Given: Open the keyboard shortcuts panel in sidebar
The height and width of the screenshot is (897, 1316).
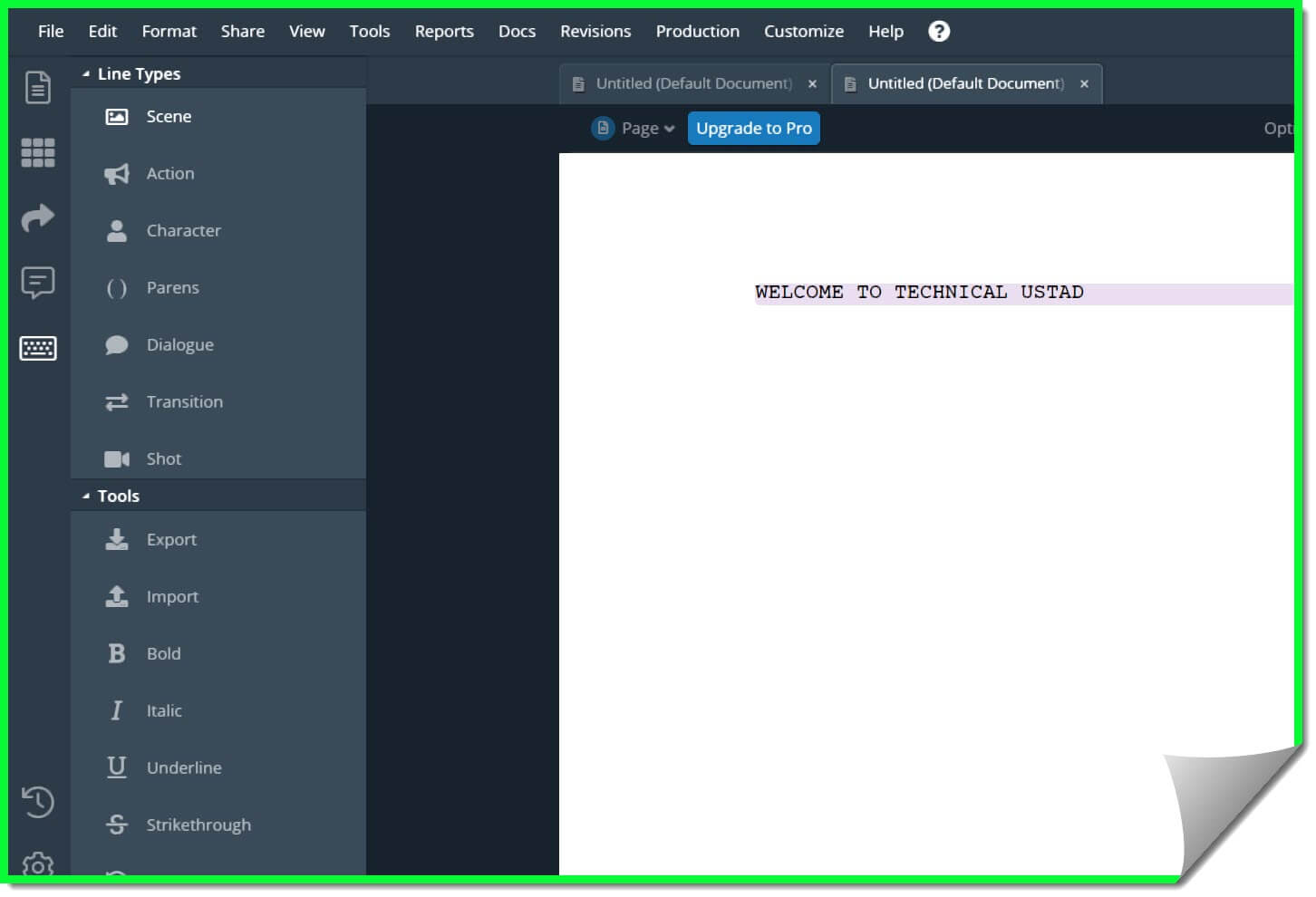Looking at the screenshot, I should [38, 348].
